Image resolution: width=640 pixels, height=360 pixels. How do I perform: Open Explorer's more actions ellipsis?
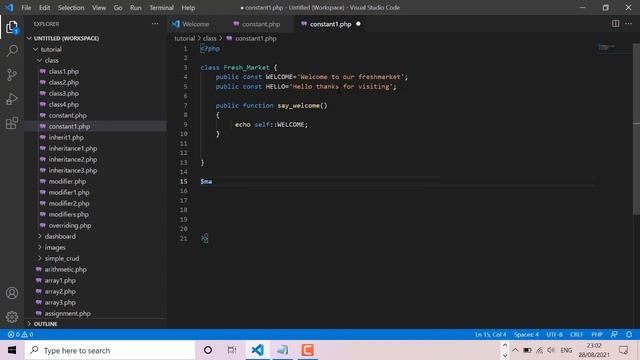pos(155,24)
